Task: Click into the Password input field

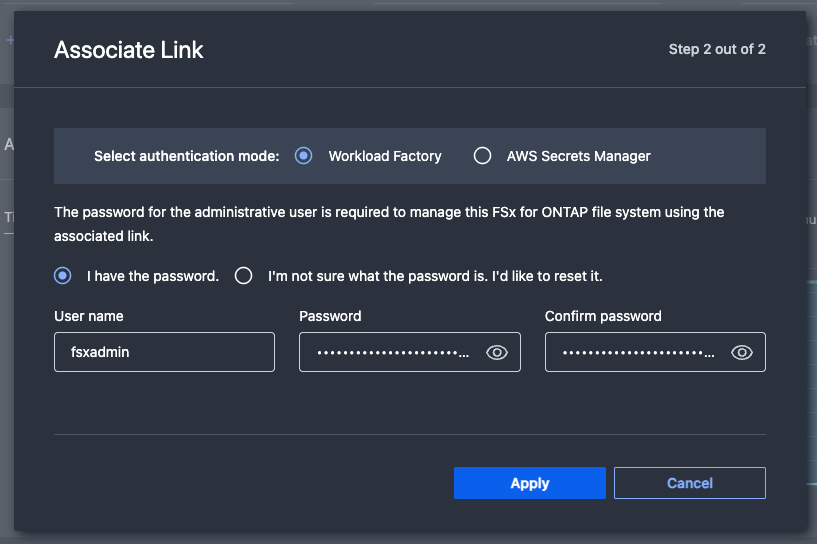Action: point(410,352)
